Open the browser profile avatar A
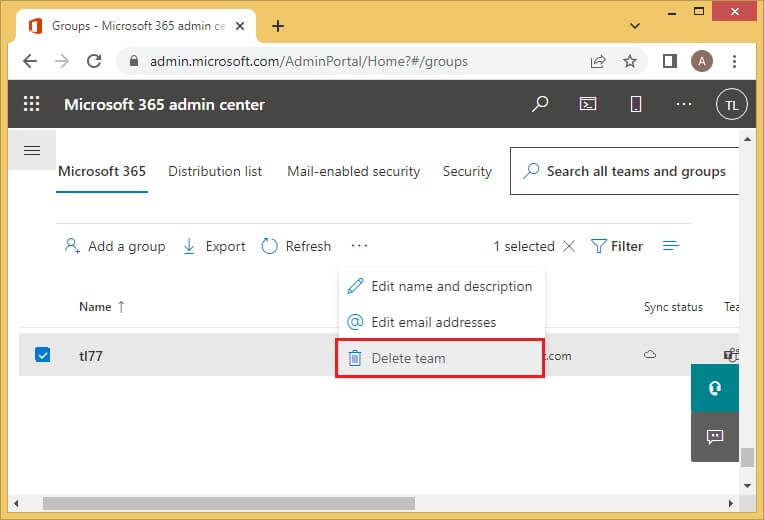Screen dimensions: 764x520 point(702,61)
